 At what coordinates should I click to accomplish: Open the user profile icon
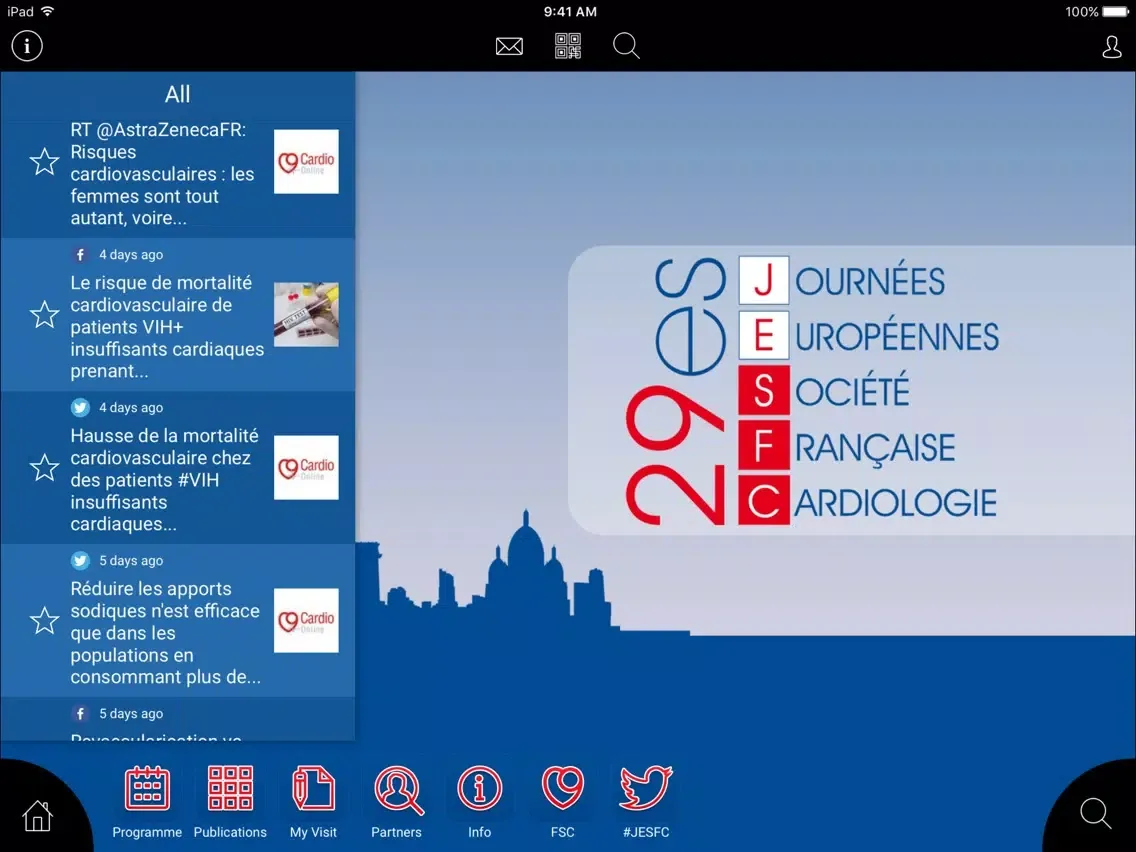(1111, 47)
